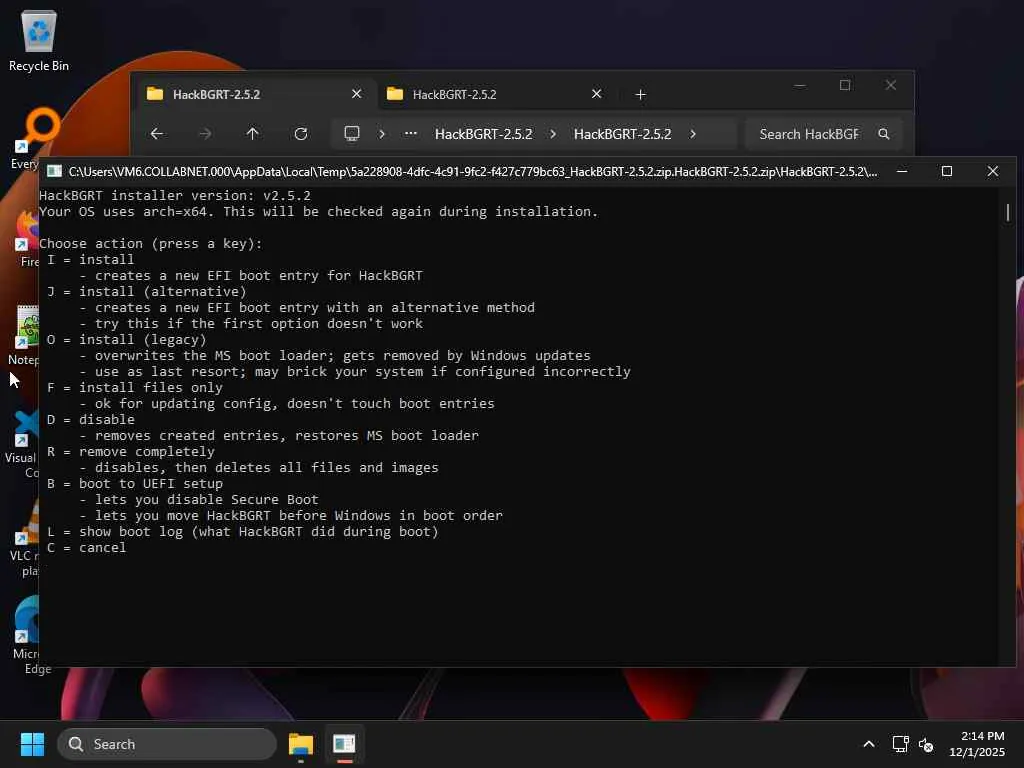Click the 'C = cancel' console line
Image resolution: width=1024 pixels, height=768 pixels.
coord(86,547)
